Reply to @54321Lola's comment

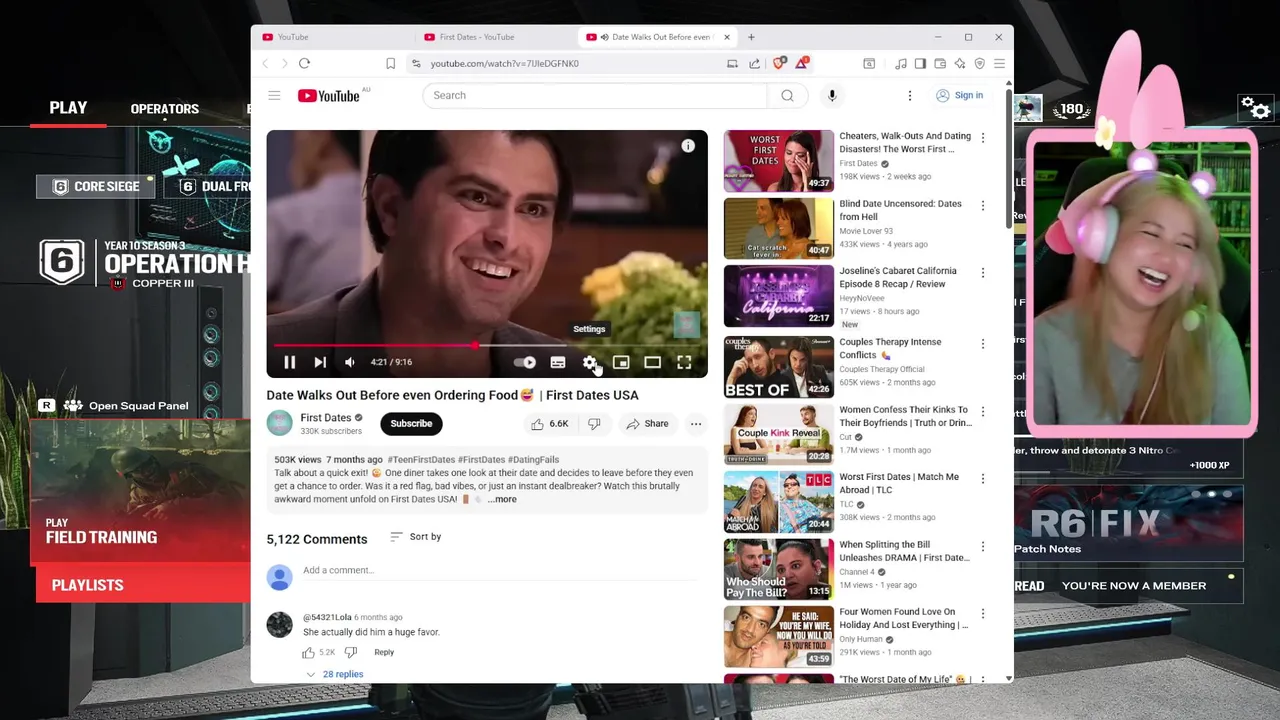tap(384, 652)
